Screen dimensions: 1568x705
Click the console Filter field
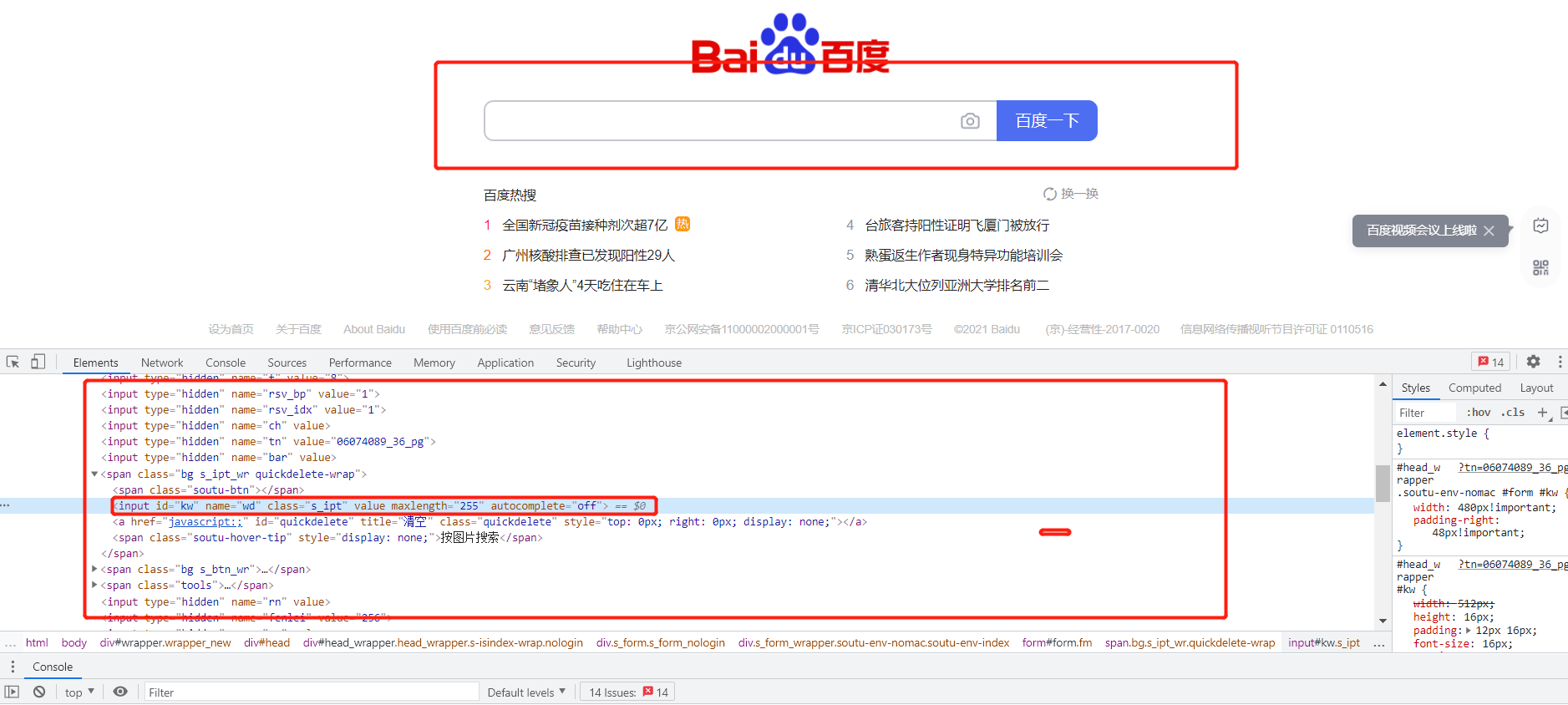(x=311, y=692)
